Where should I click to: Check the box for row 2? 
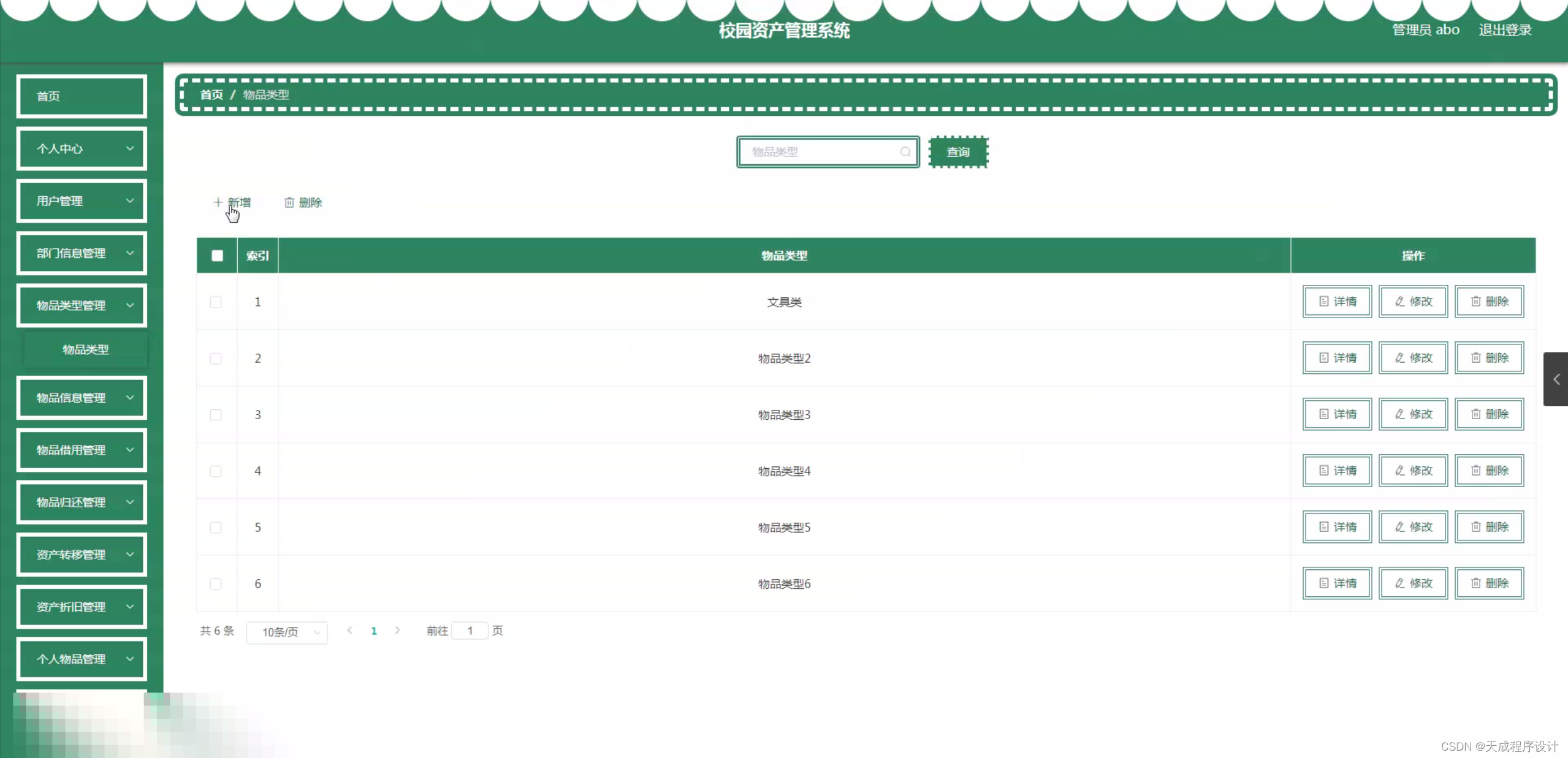tap(216, 358)
